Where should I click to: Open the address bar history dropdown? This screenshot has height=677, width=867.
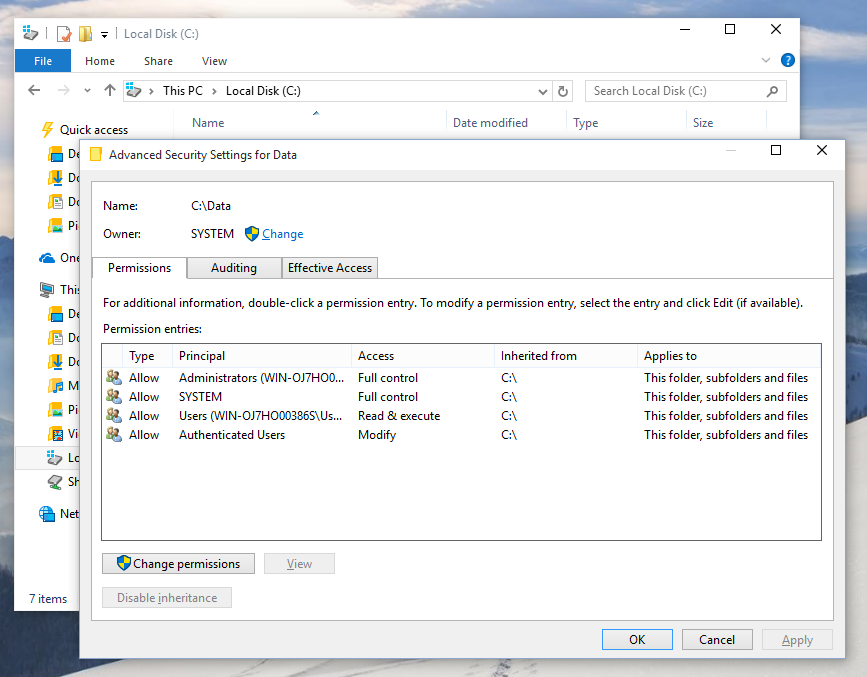tap(543, 90)
